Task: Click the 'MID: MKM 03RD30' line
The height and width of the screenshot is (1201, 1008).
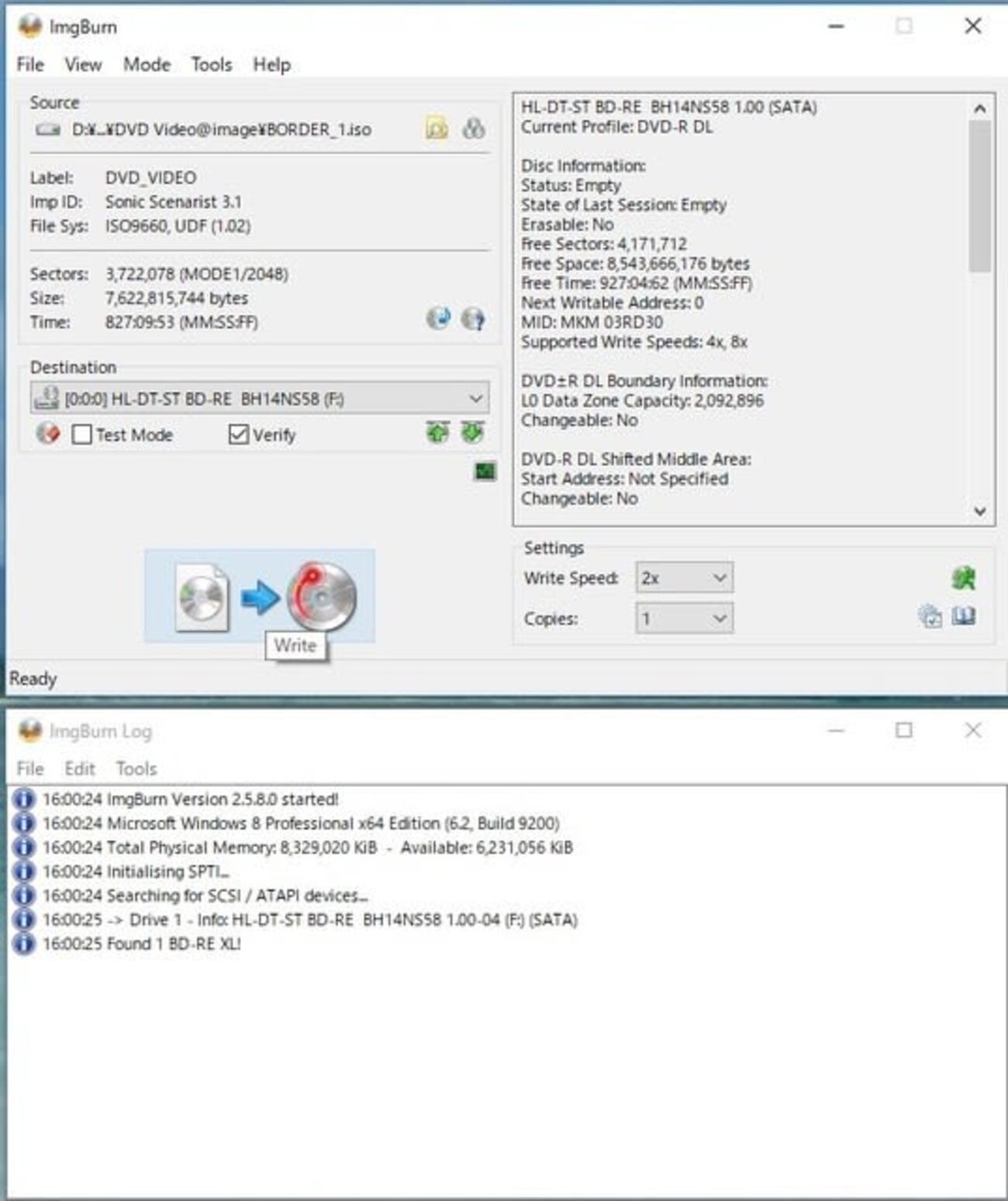Action: [x=592, y=323]
